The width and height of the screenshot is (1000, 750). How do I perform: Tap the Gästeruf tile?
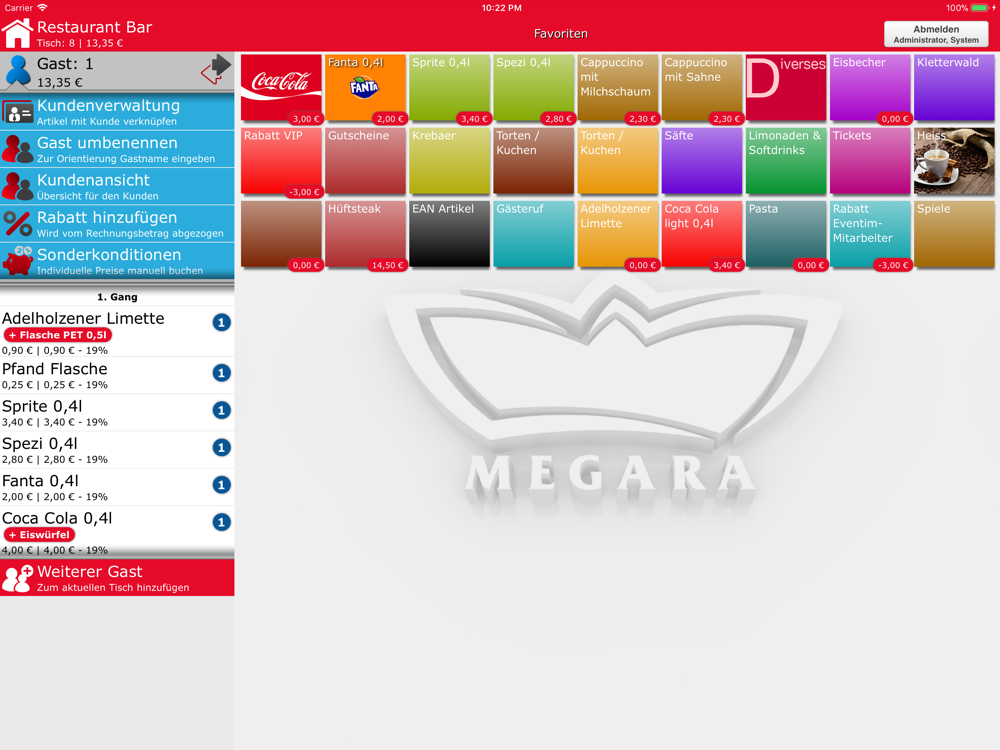534,234
